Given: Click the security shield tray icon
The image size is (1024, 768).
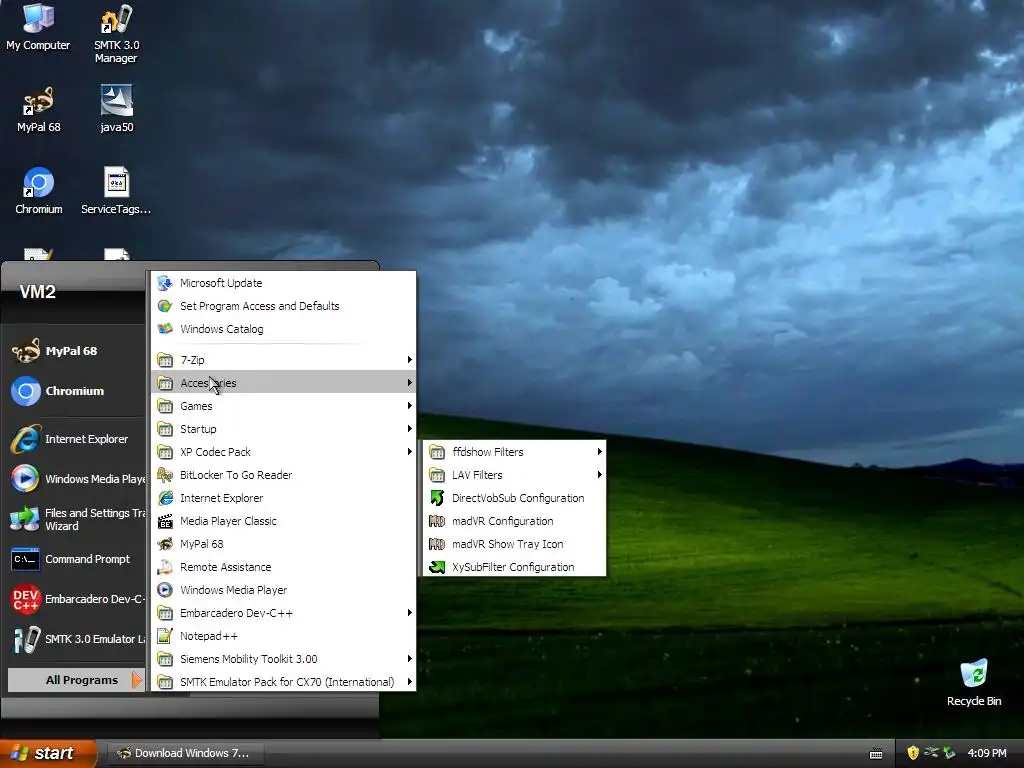Looking at the screenshot, I should 913,753.
